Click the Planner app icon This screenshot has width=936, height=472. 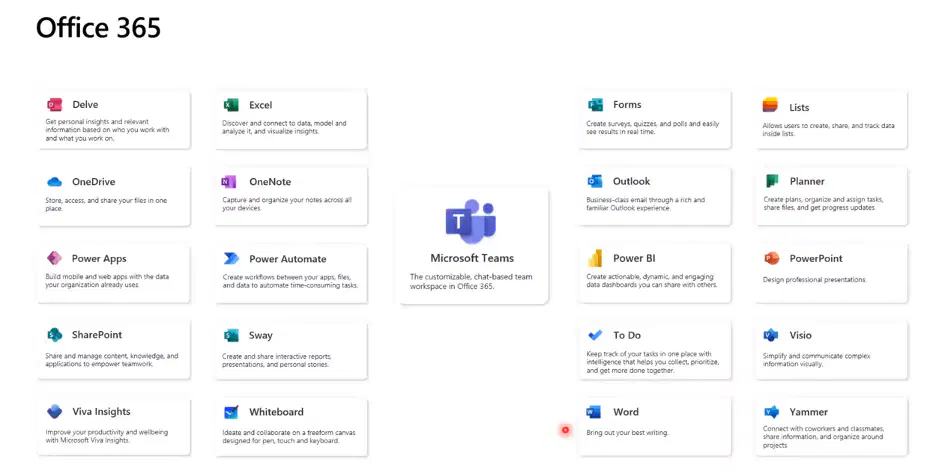tap(772, 181)
